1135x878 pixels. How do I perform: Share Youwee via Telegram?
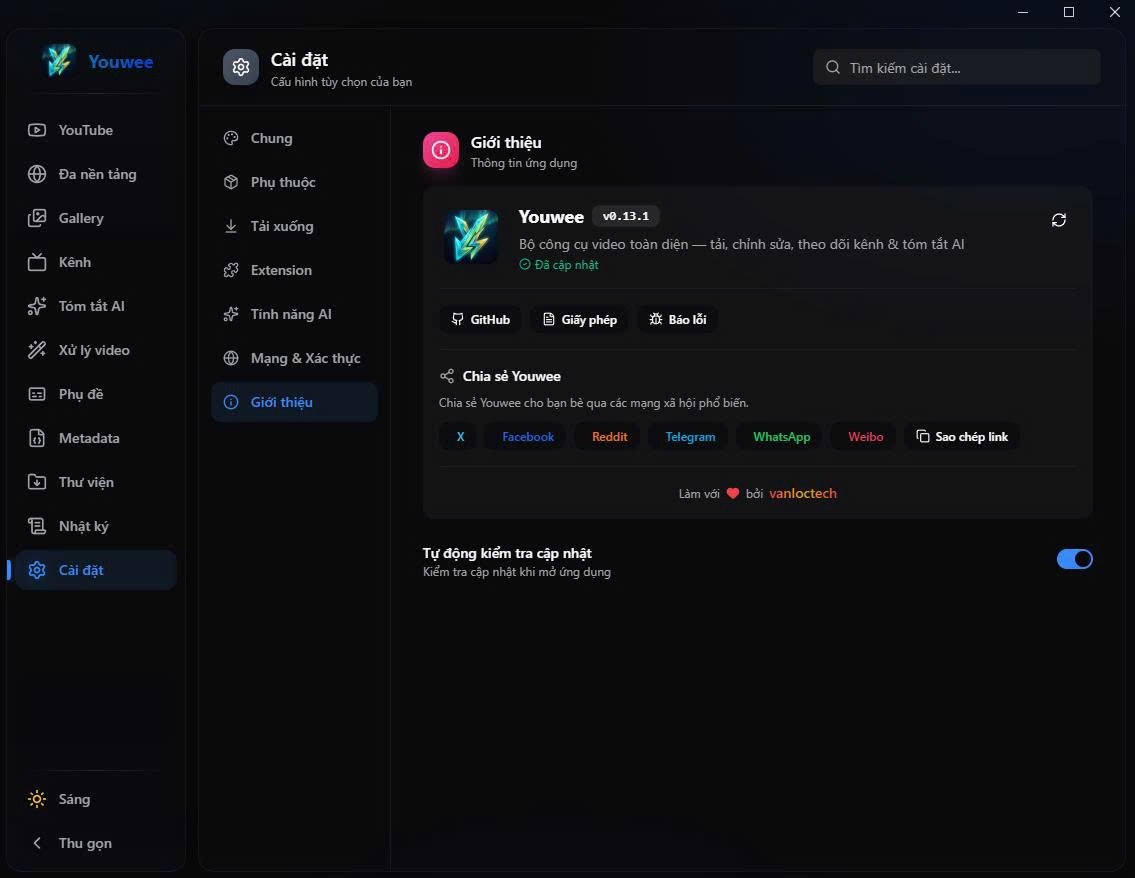click(x=690, y=437)
